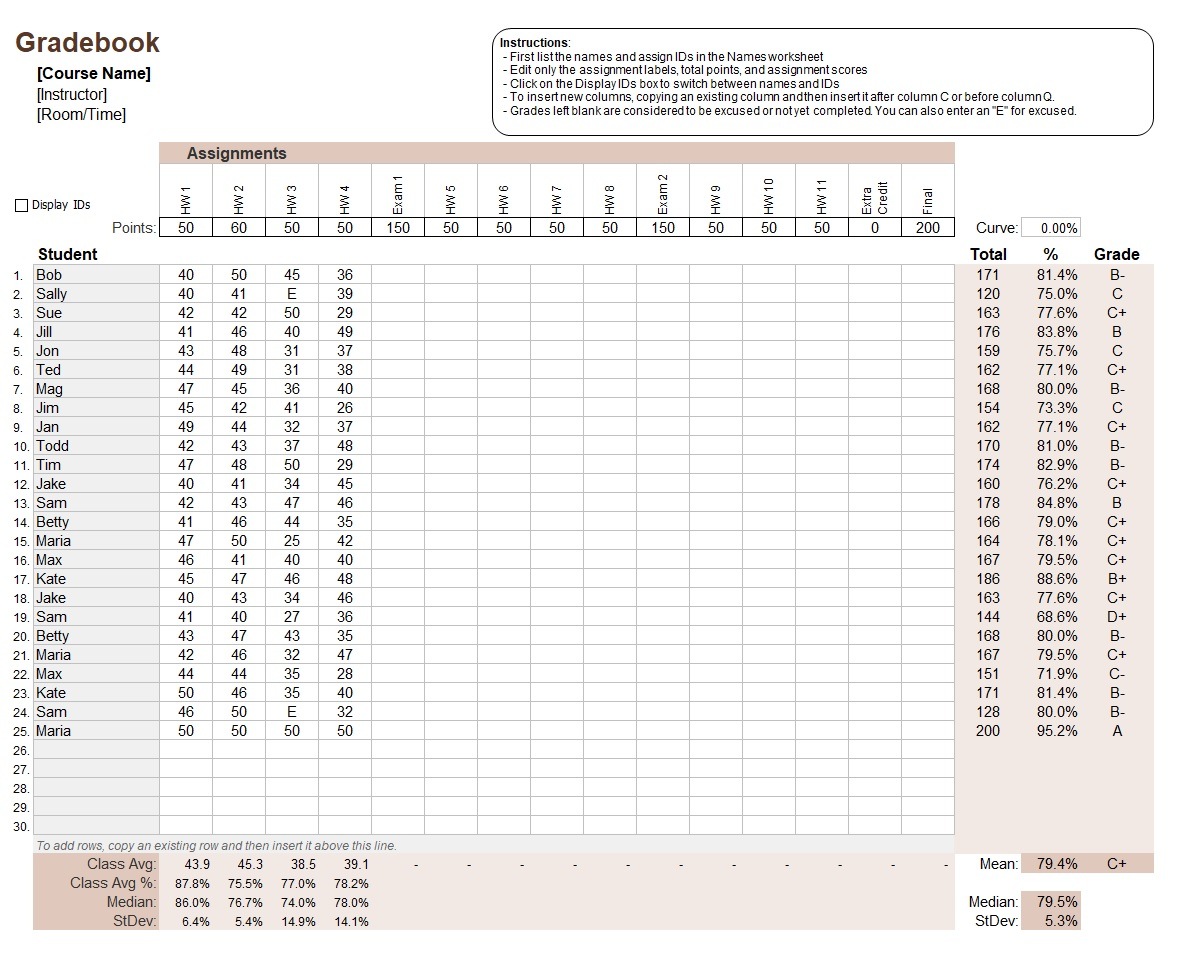Click the Extra Credit column header

pos(875,191)
